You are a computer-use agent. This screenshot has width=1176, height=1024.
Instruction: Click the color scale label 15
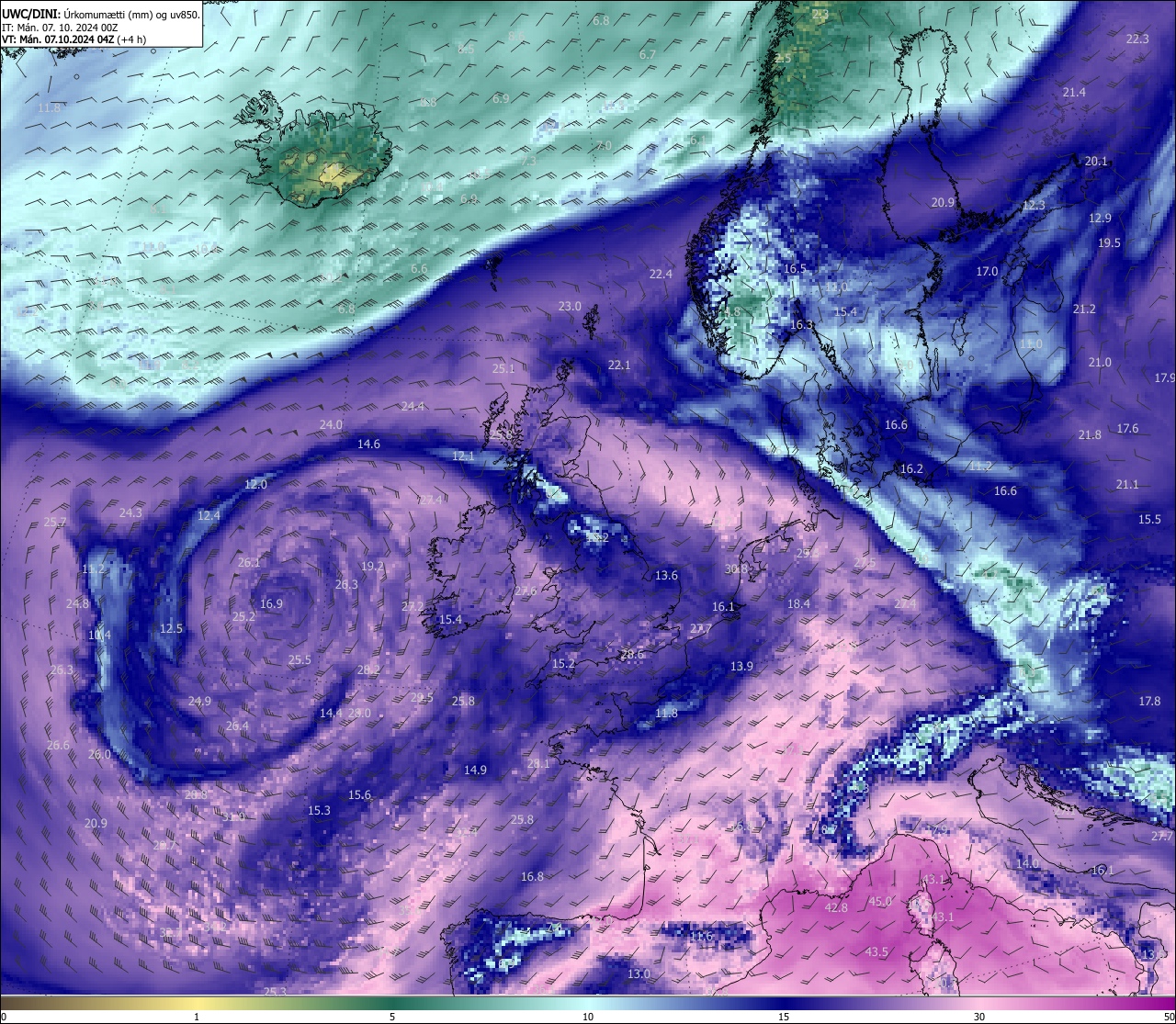(784, 1017)
